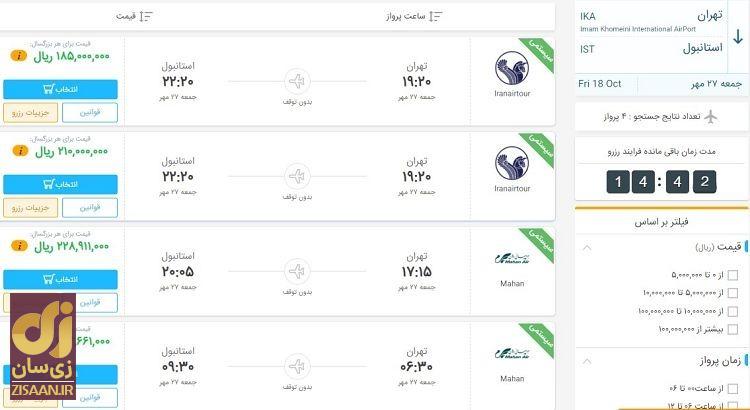Image resolution: width=750 pixels, height=410 pixels.
Task: Sort results by قیمت (price)
Action: point(134,16)
